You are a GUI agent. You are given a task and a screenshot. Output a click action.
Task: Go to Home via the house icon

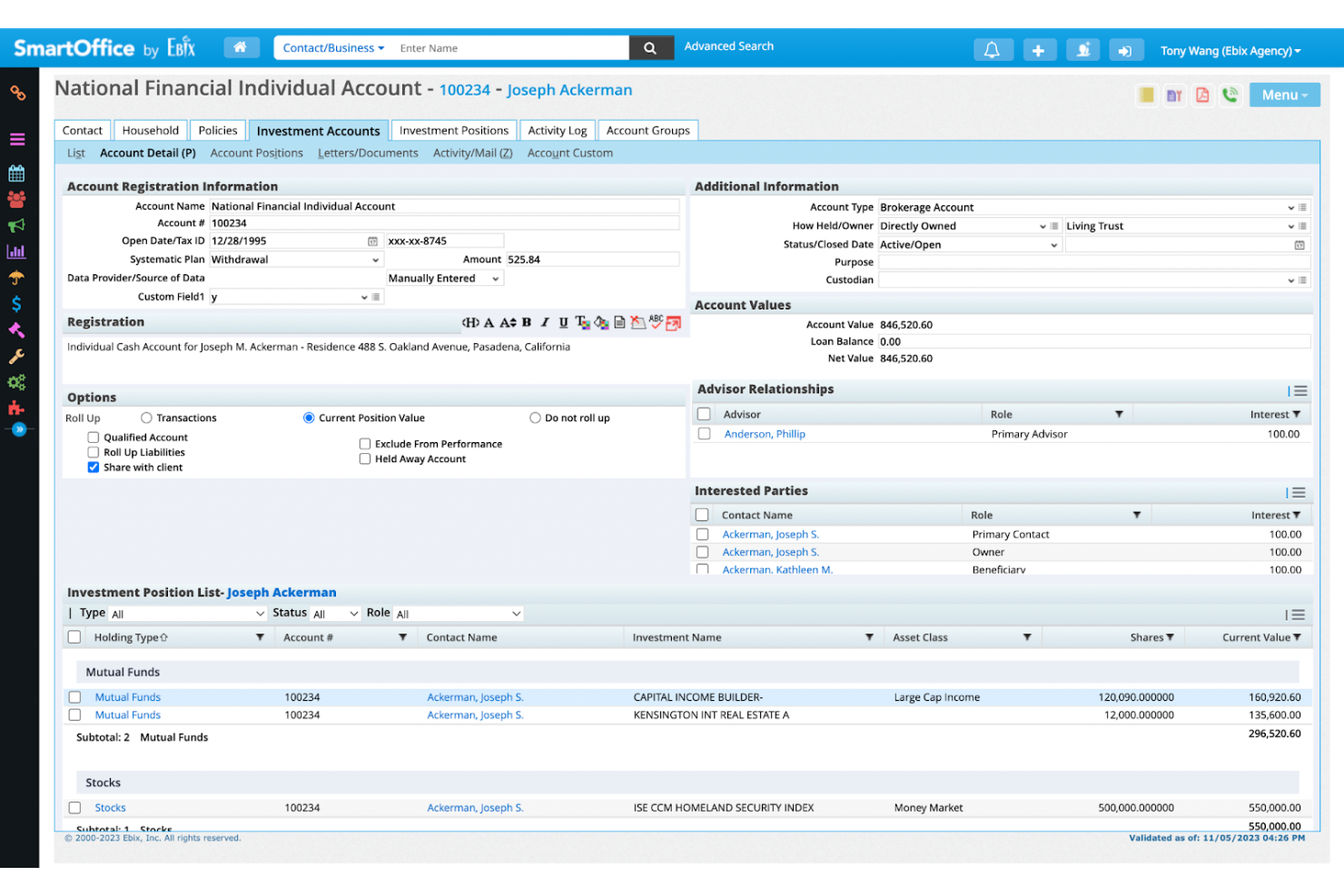(x=241, y=47)
